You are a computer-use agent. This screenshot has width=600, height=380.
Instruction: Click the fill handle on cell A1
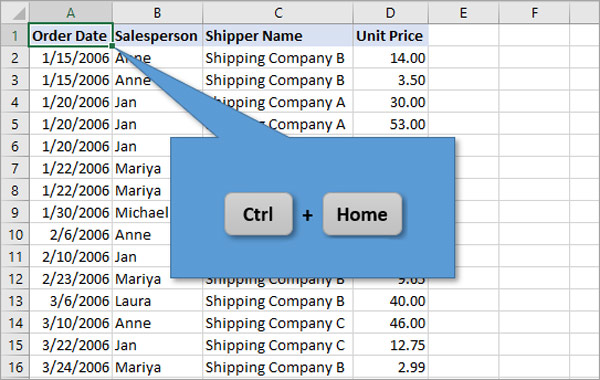[x=112, y=46]
